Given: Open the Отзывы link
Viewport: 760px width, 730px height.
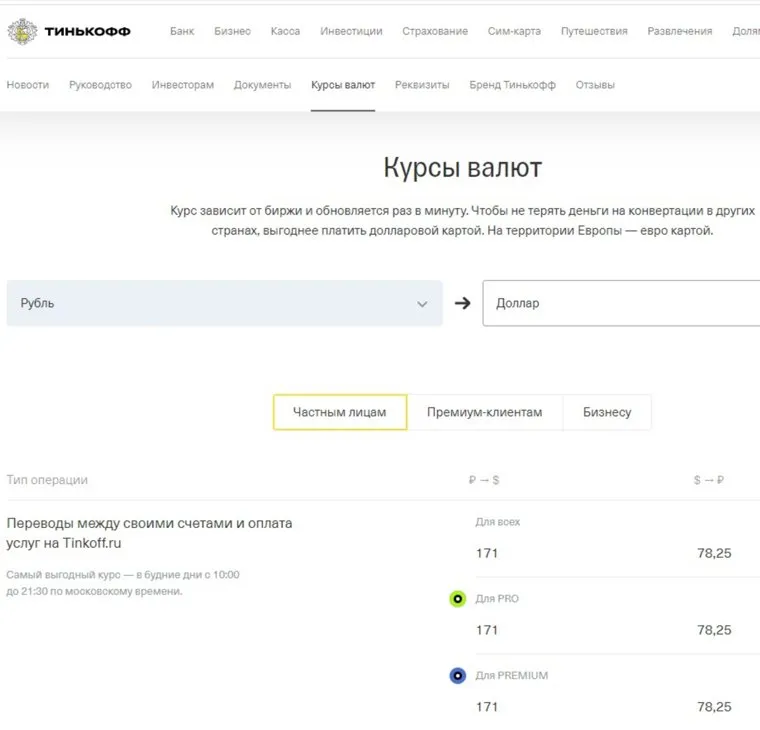Looking at the screenshot, I should point(595,85).
